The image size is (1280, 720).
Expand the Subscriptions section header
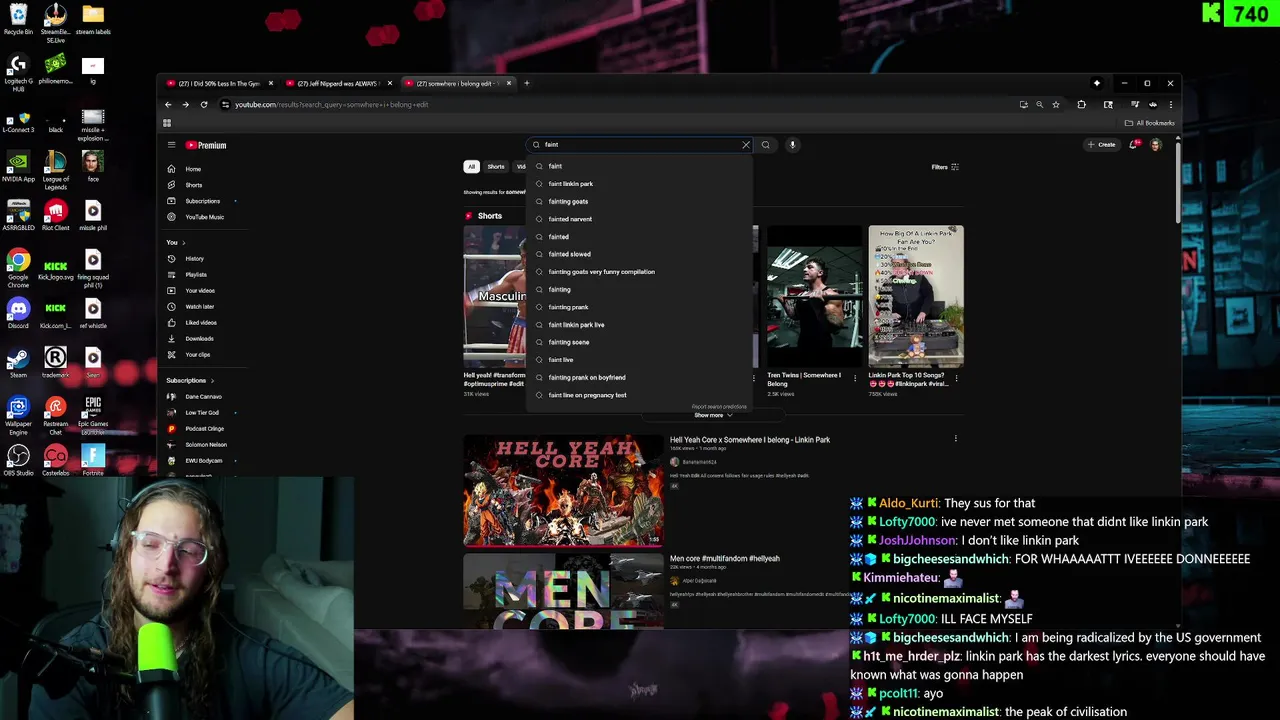pyautogui.click(x=190, y=381)
